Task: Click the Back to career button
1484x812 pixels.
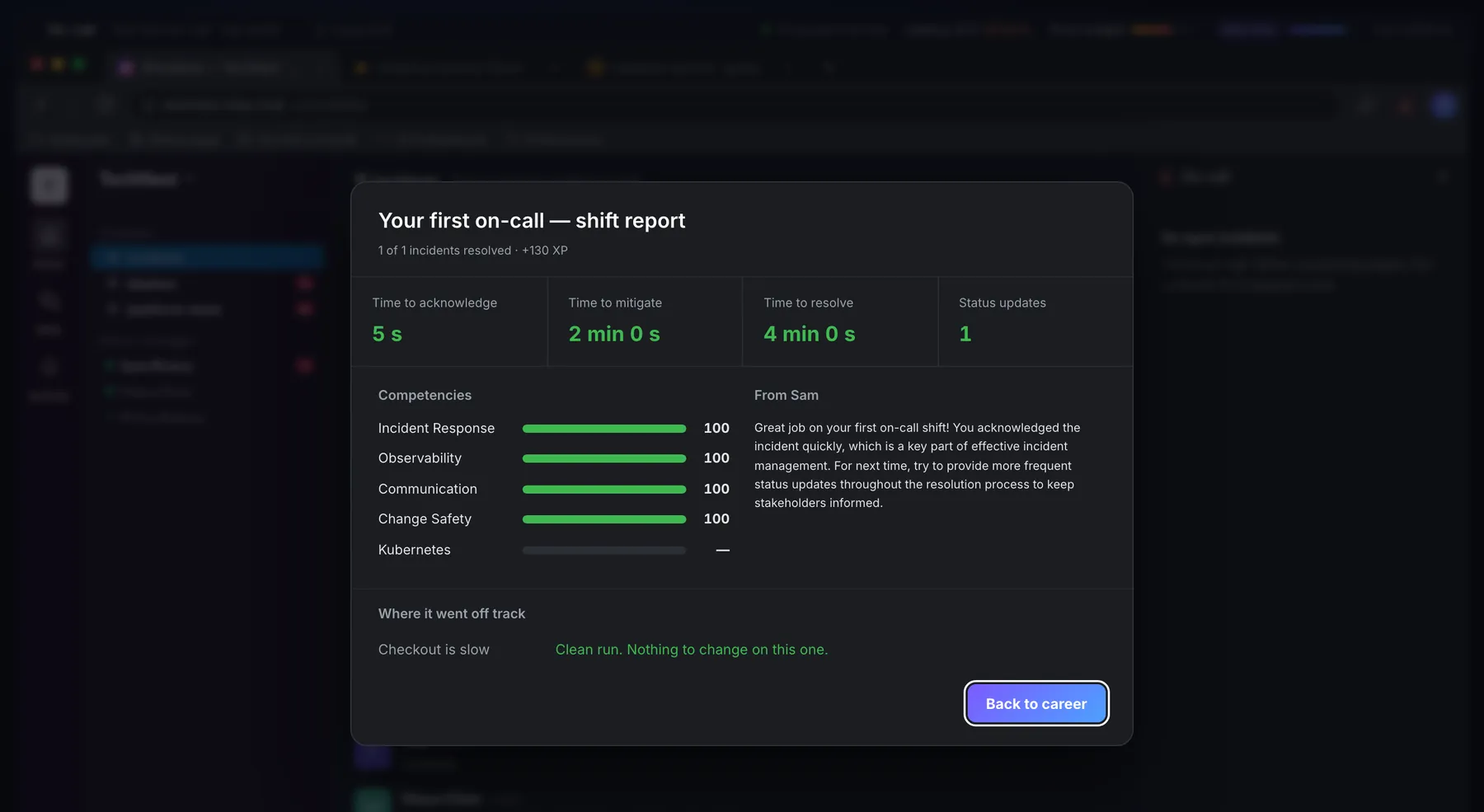Action: 1036,703
